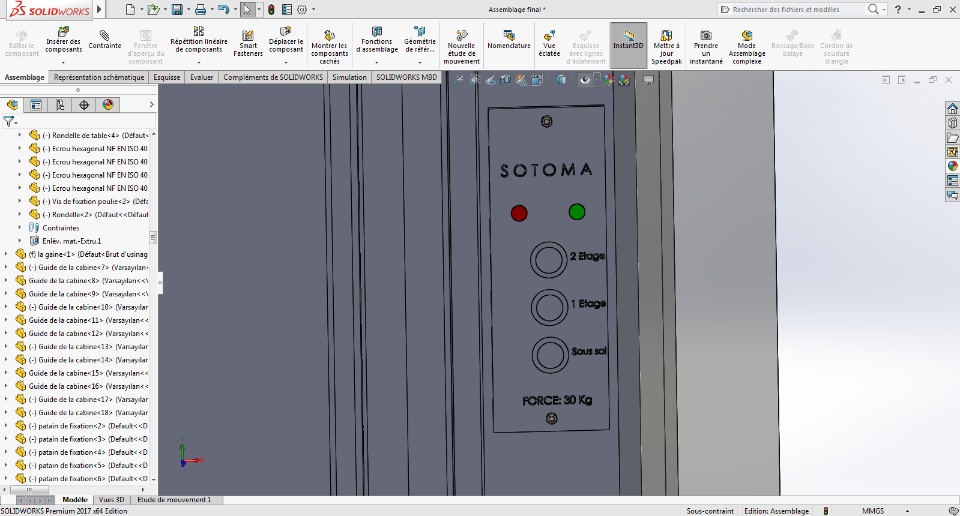The height and width of the screenshot is (516, 960).
Task: Toggle hide/show items eye icon
Action: click(x=585, y=80)
